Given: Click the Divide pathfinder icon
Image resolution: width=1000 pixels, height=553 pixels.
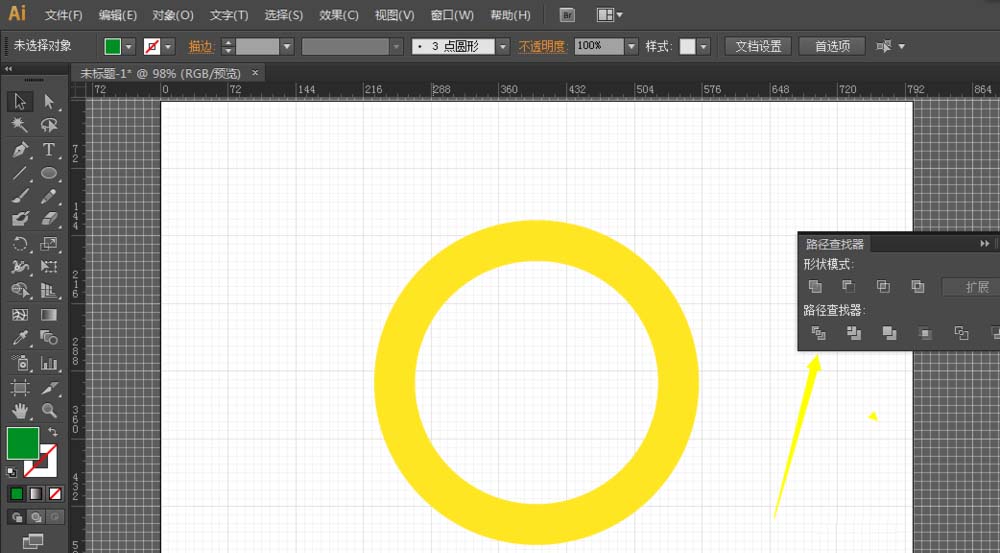Looking at the screenshot, I should (818, 333).
